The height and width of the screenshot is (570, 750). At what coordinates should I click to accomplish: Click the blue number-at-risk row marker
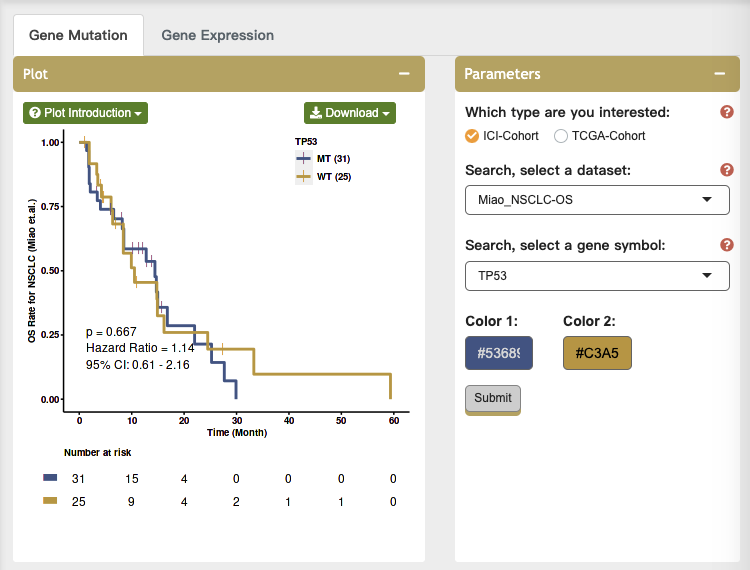click(x=50, y=479)
